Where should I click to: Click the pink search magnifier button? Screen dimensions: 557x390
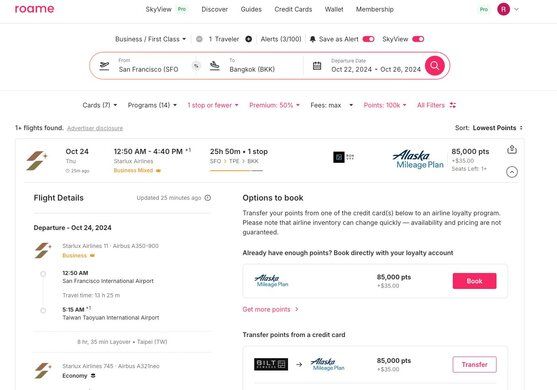click(434, 66)
